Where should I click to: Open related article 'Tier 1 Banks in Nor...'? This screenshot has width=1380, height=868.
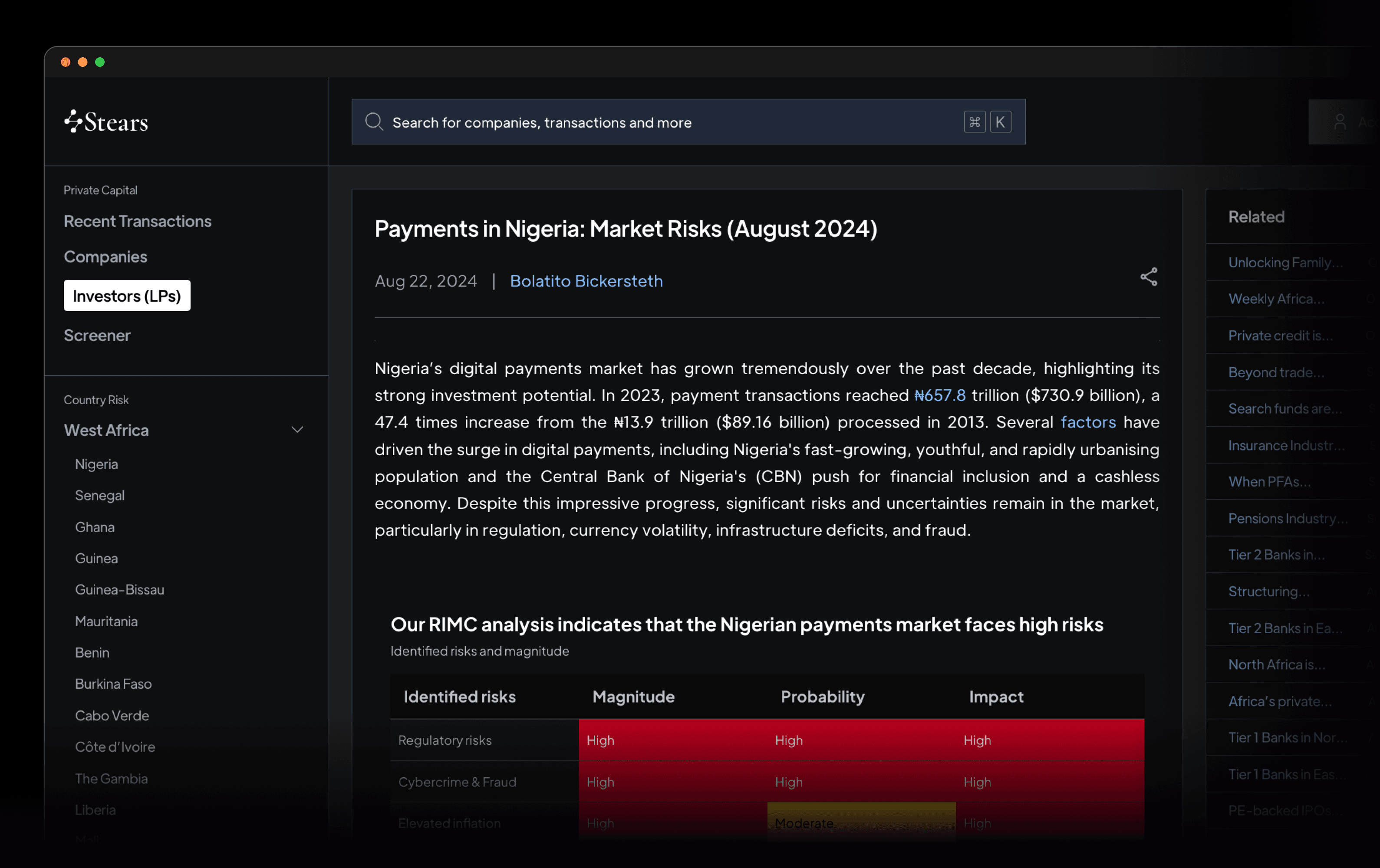click(x=1288, y=737)
